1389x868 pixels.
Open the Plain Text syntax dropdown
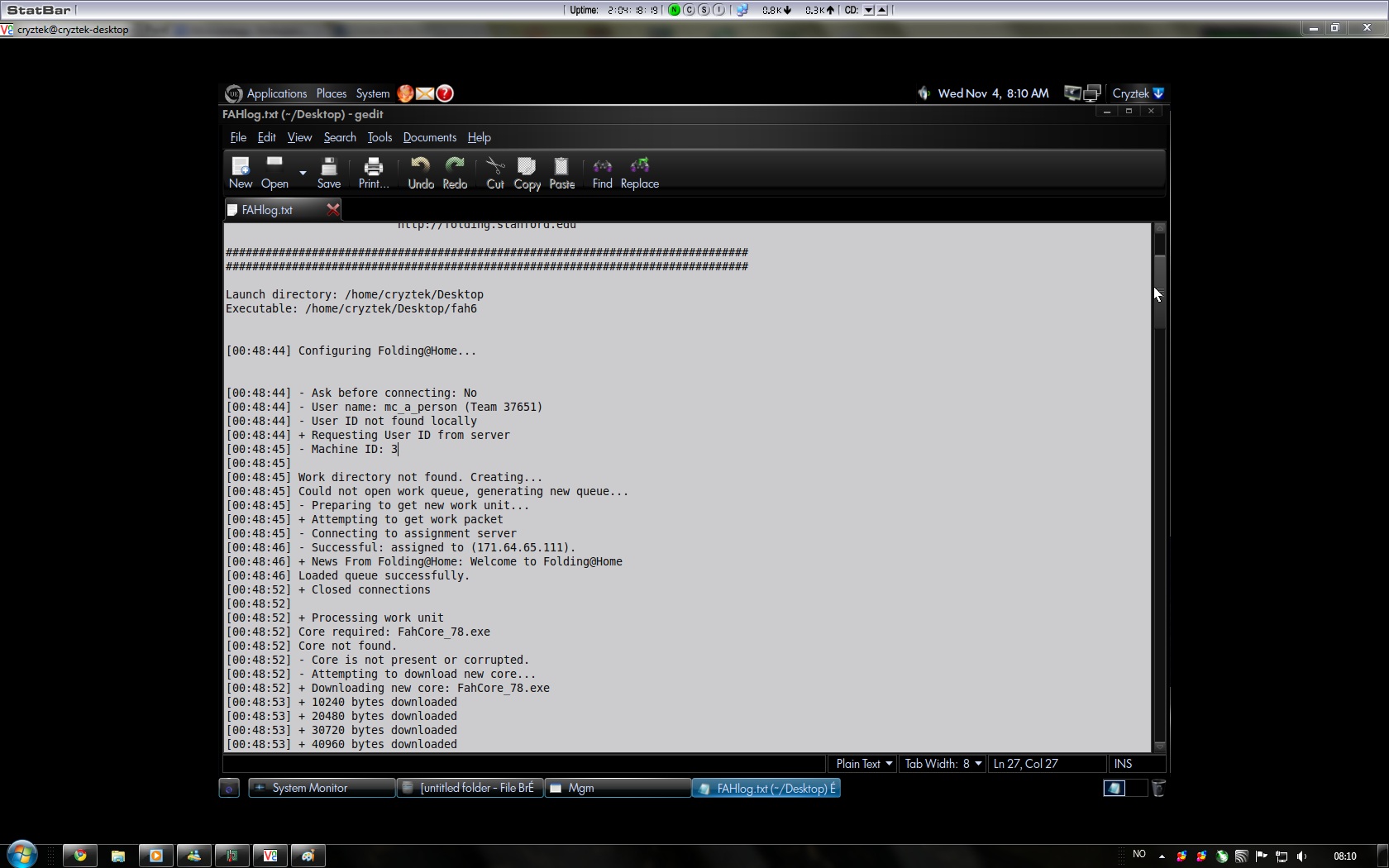tap(863, 764)
